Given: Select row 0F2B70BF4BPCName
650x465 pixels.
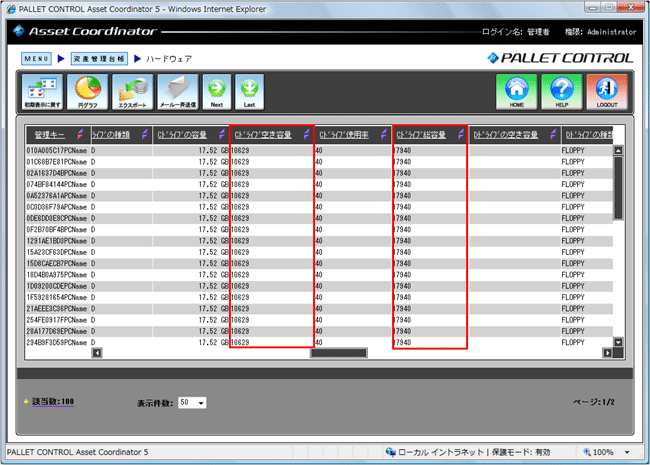Looking at the screenshot, I should point(319,230).
